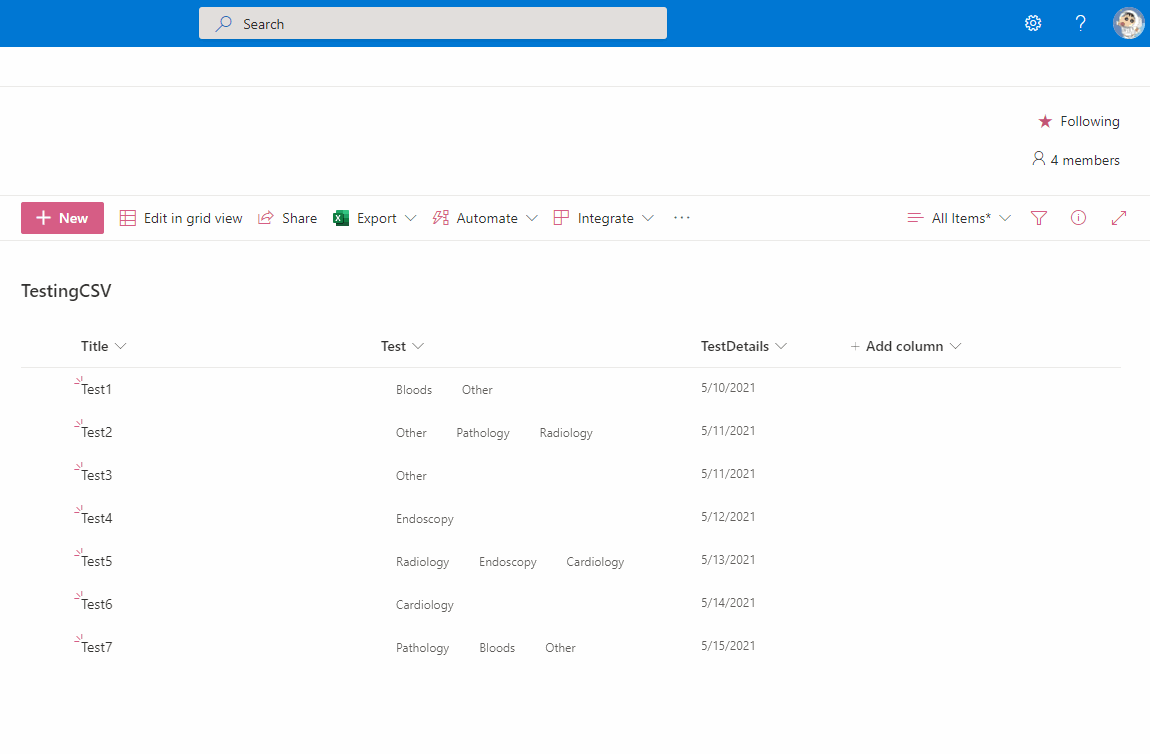Viewport: 1150px width, 754px height.
Task: Open the user profile avatar
Action: tap(1128, 23)
